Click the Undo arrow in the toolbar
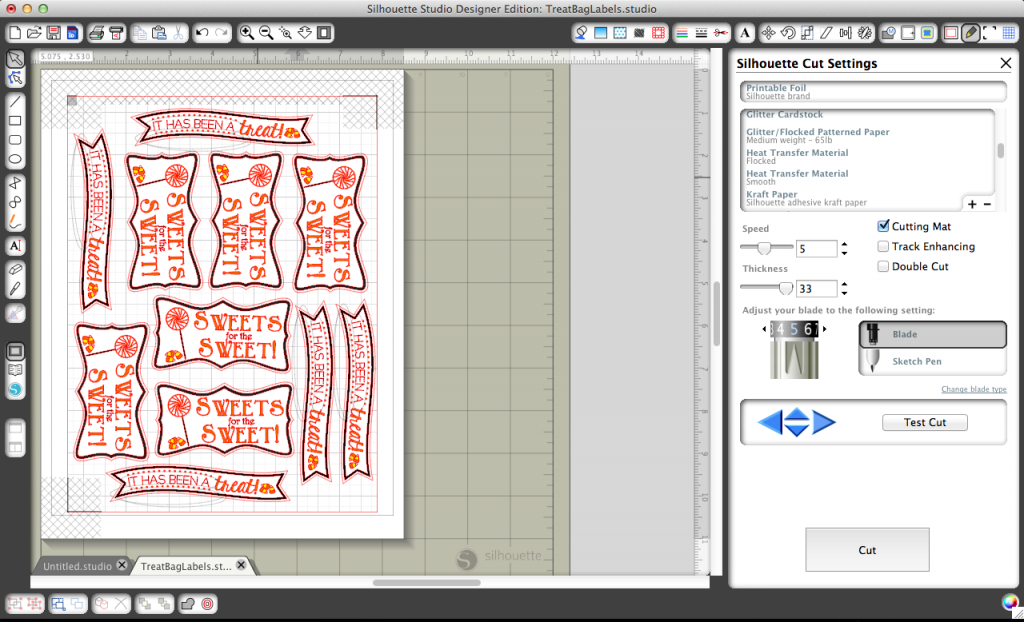 [x=202, y=33]
